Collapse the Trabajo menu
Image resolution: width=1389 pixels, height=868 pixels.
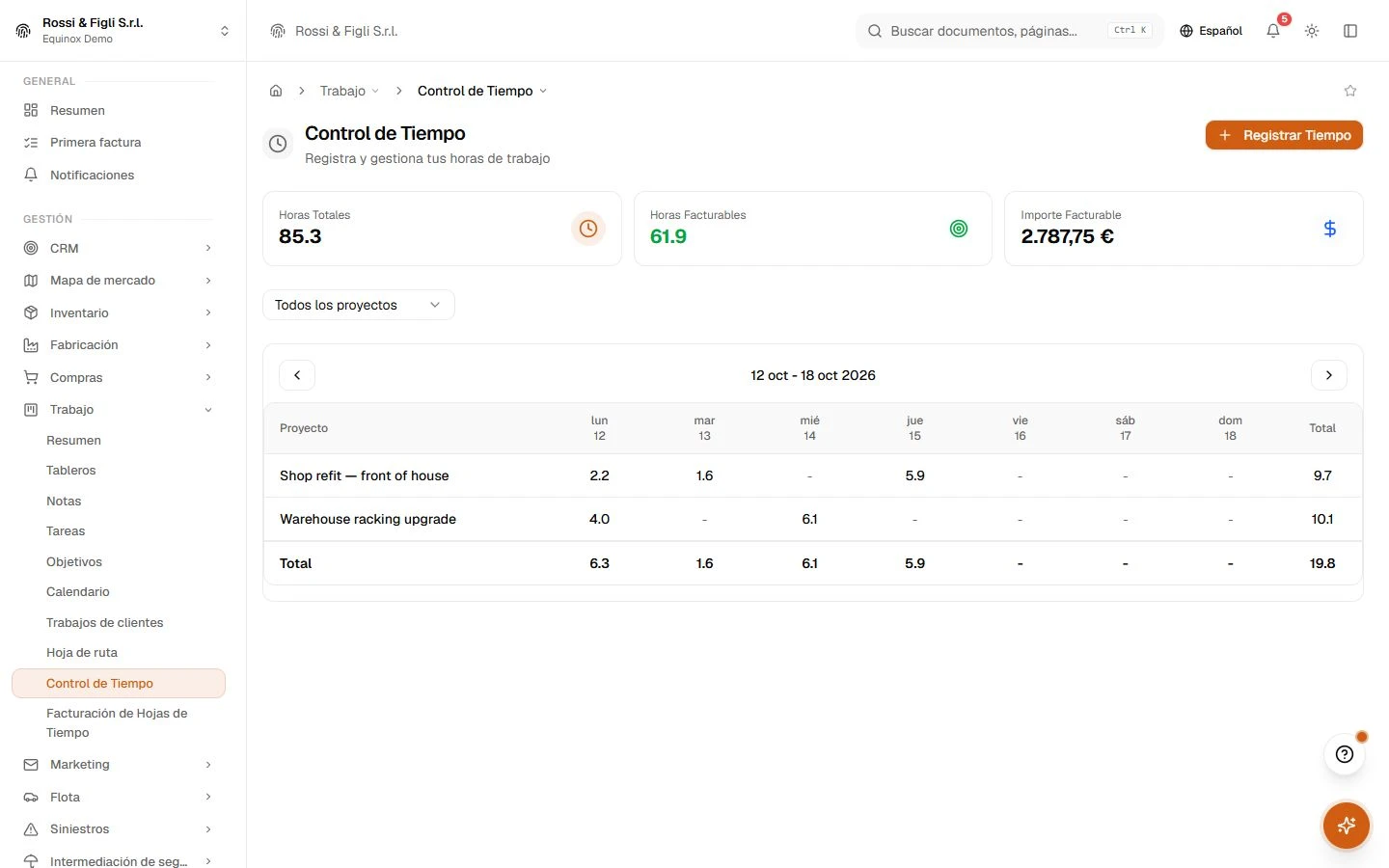pyautogui.click(x=119, y=410)
